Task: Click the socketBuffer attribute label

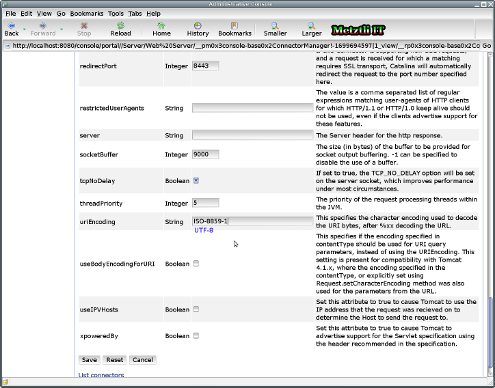Action: [99, 154]
